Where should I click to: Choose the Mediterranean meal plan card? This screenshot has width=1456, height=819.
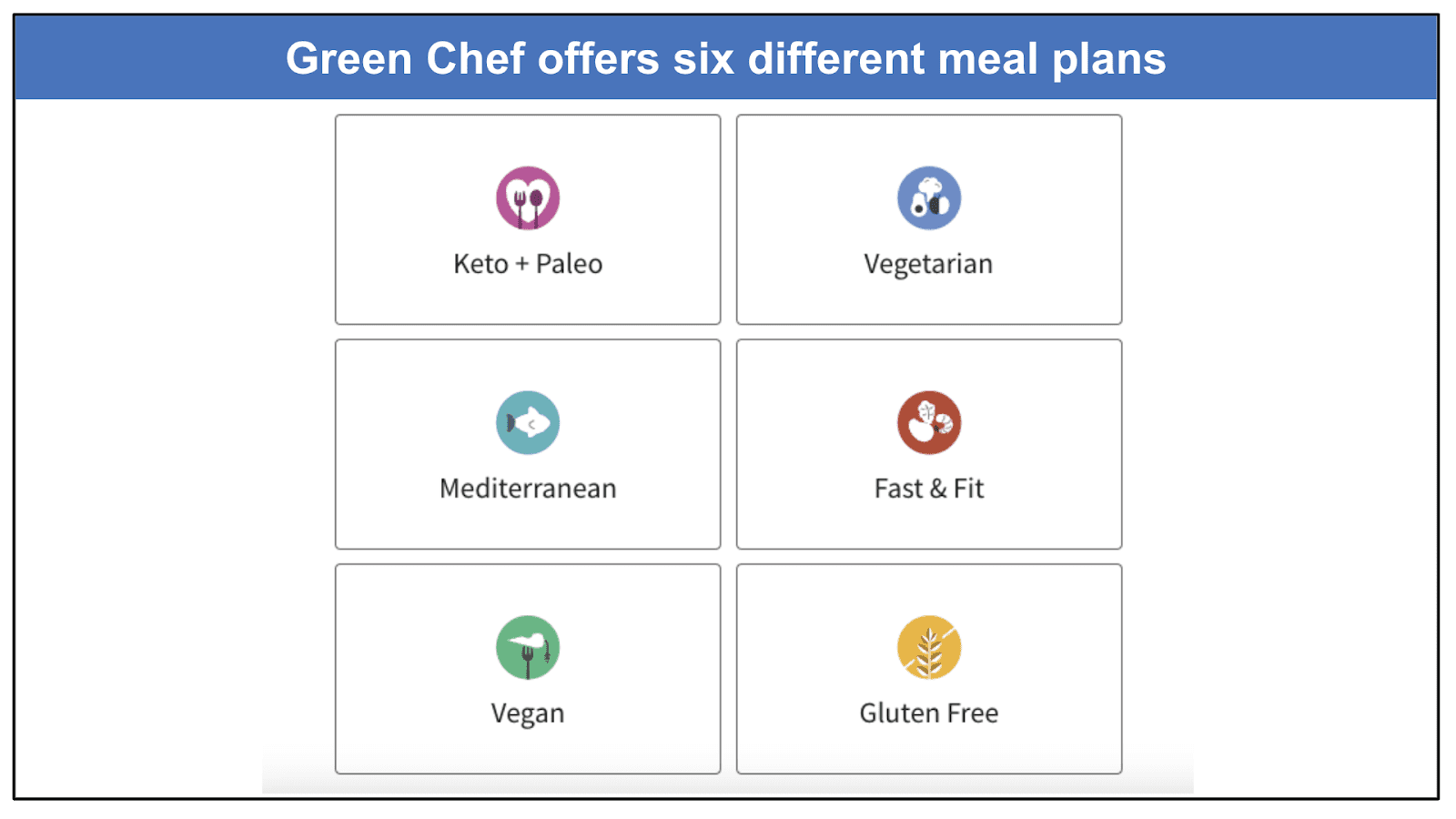pos(528,444)
